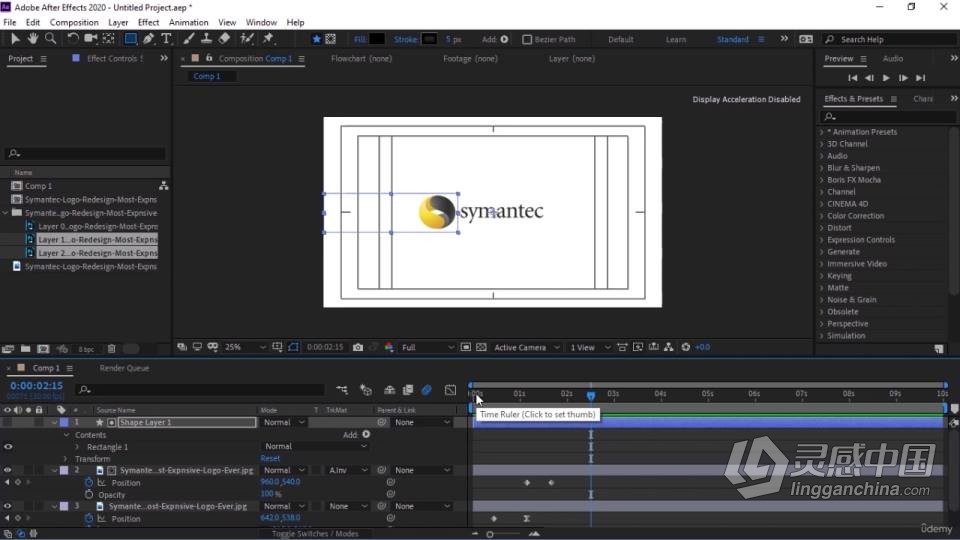Toggle Position stopwatch on layer 3
The width and height of the screenshot is (960, 540).
[89, 518]
